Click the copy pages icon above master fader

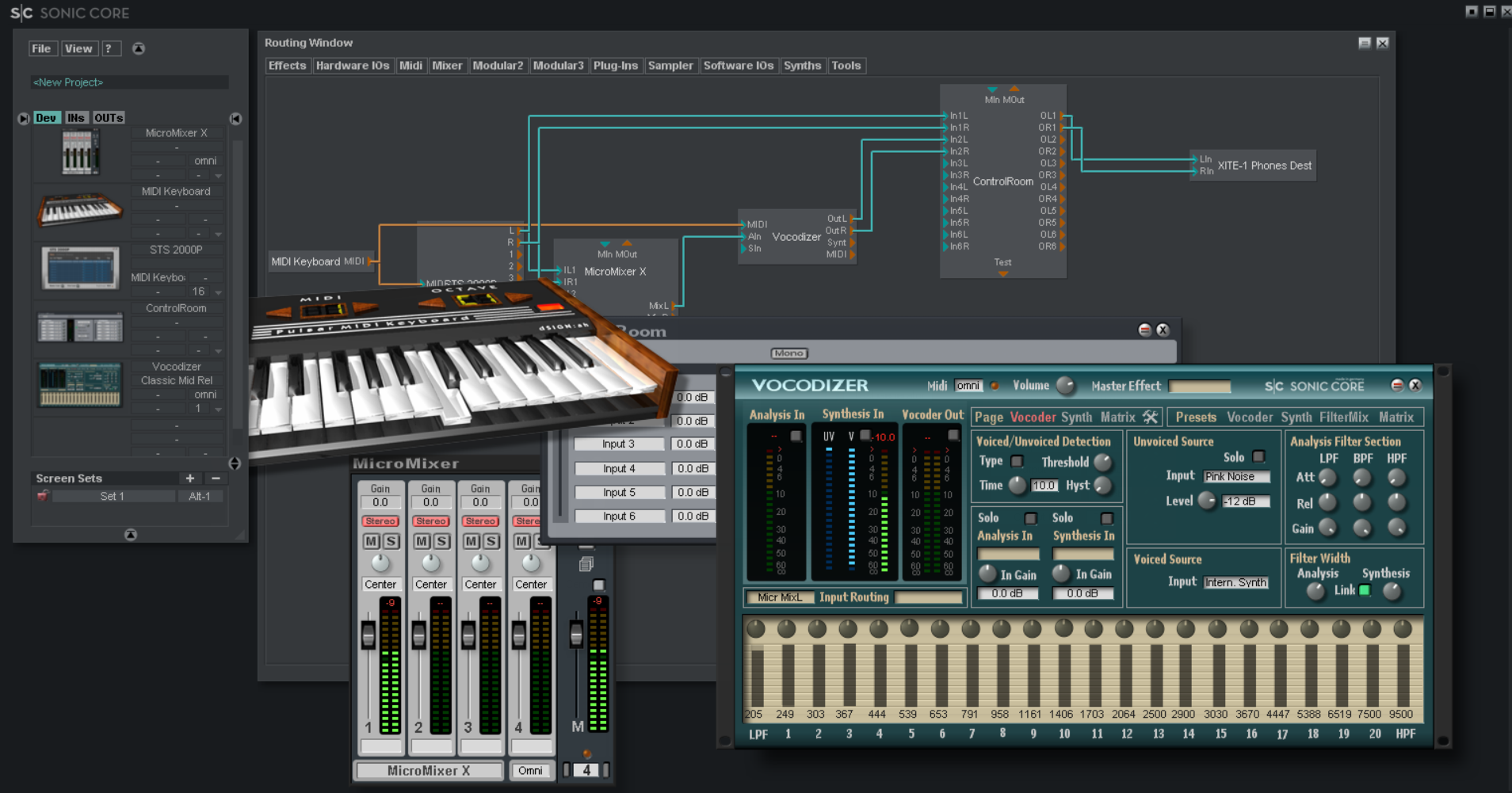(586, 564)
